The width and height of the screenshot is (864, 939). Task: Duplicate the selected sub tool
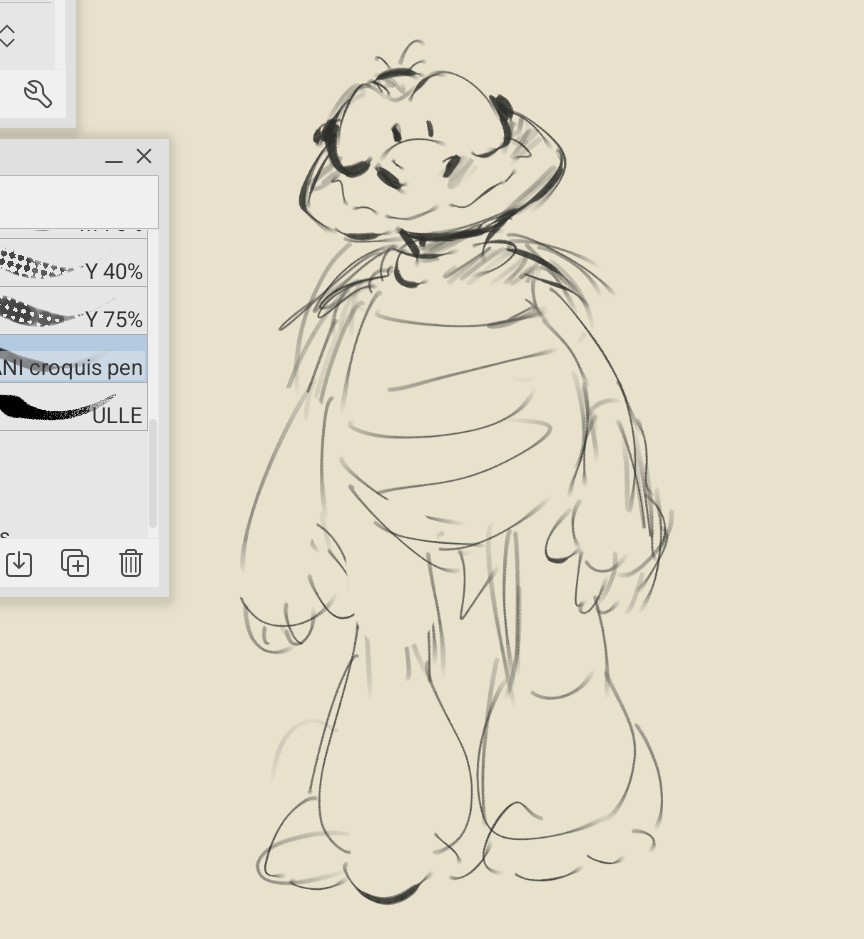coord(75,563)
